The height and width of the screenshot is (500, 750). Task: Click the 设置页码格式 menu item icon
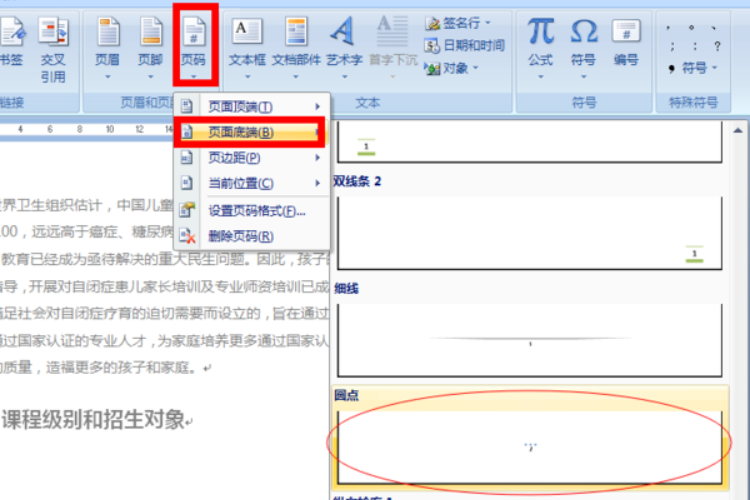coord(187,210)
